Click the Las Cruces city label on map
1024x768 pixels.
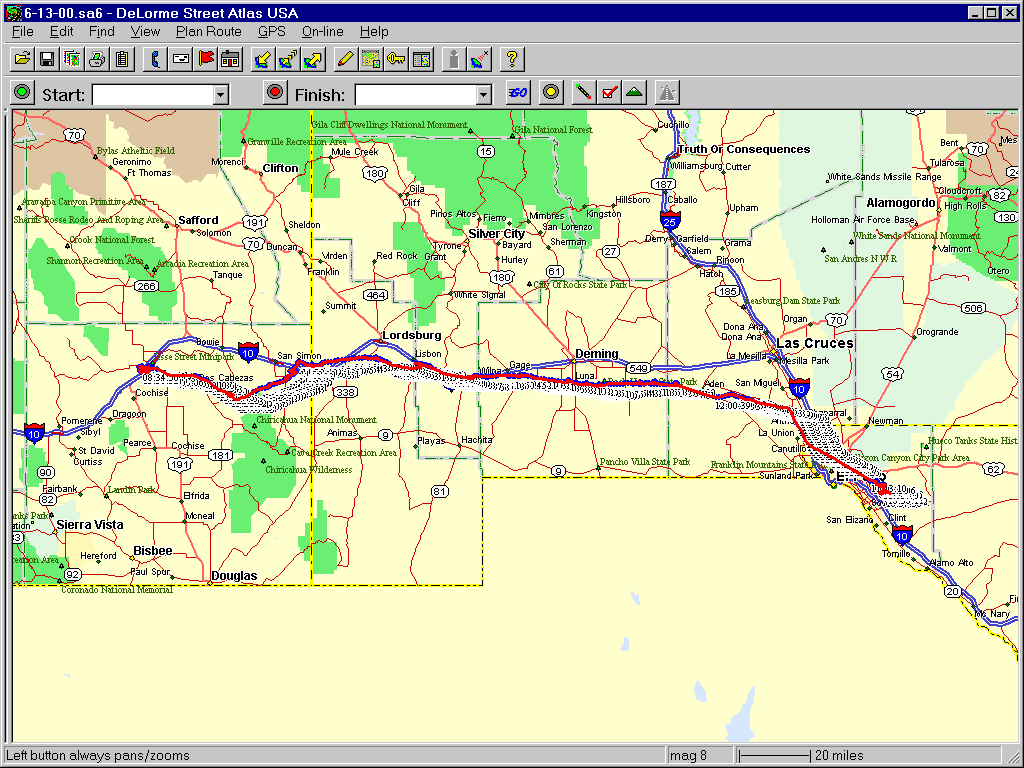point(815,343)
